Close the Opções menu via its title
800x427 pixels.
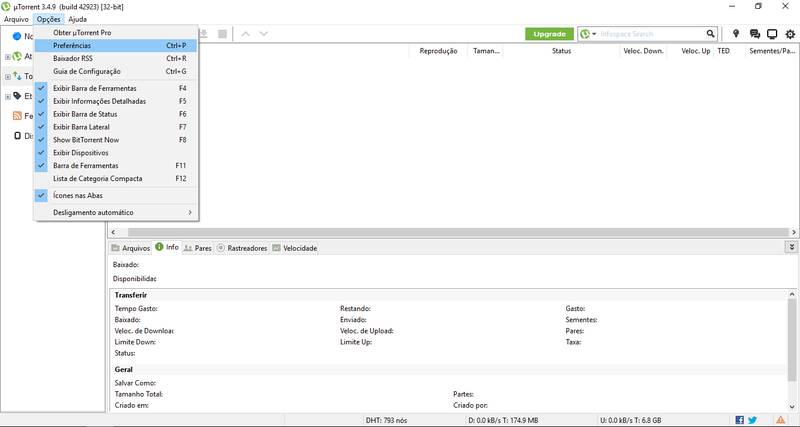click(x=48, y=19)
